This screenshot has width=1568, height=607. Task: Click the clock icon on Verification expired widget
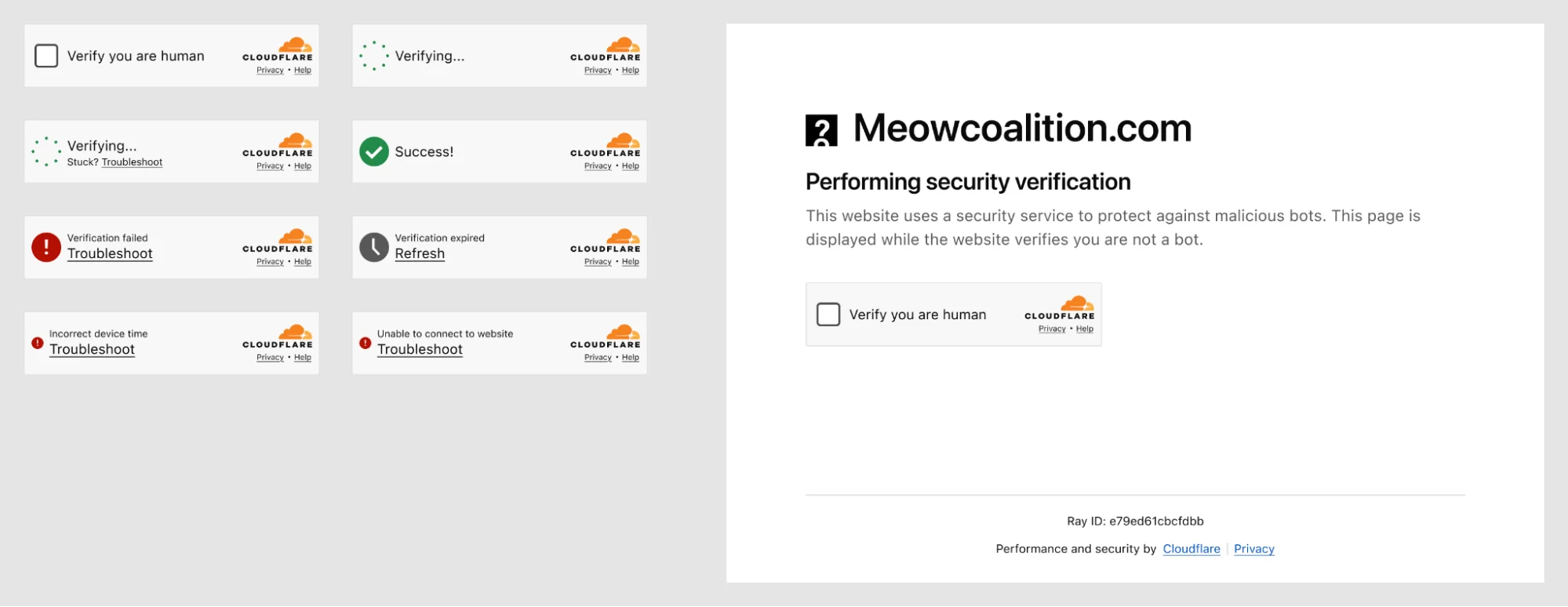pos(374,245)
